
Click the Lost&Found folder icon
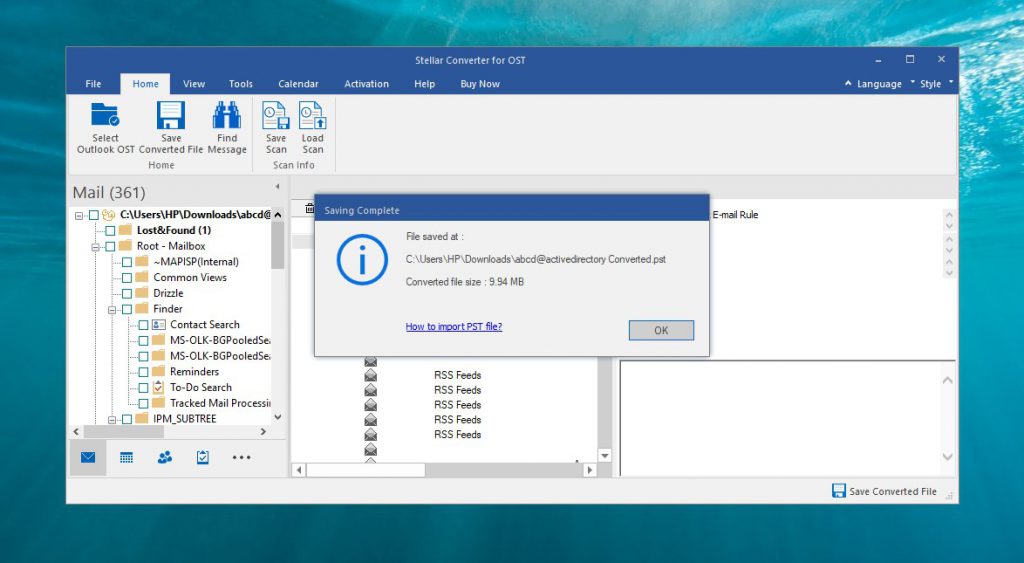click(x=125, y=230)
